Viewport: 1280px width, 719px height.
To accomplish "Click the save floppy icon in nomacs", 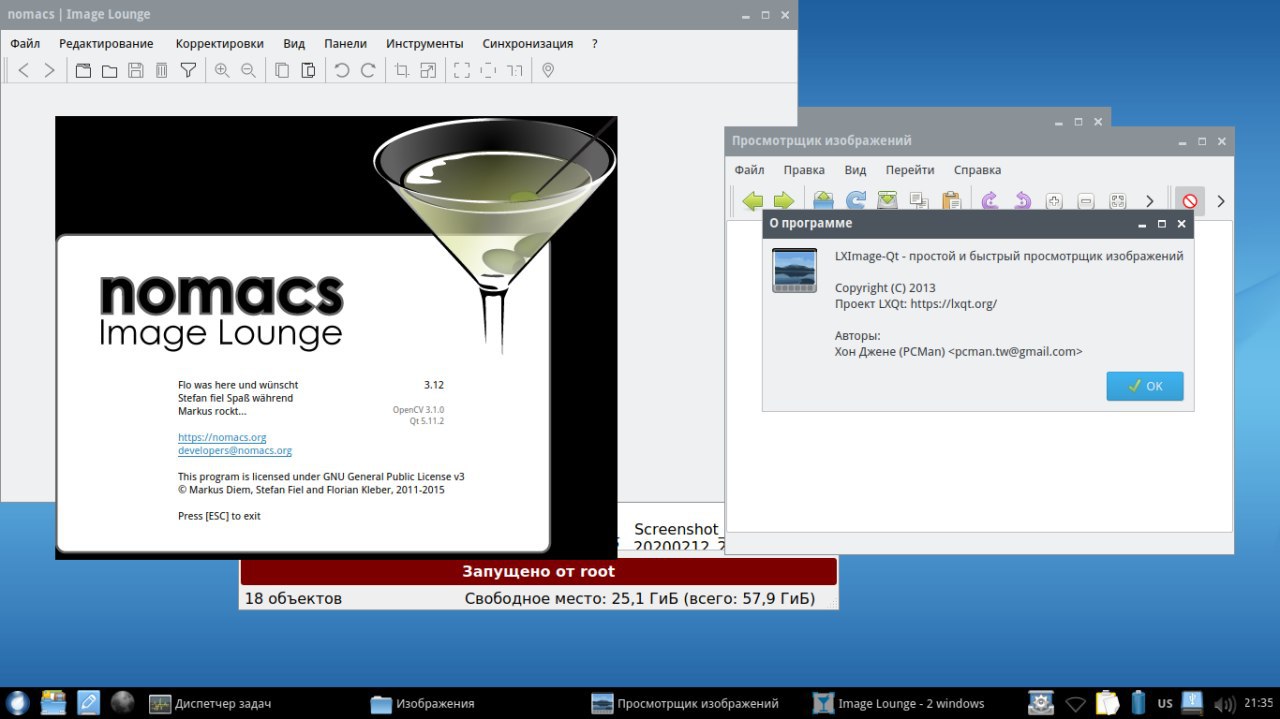I will pyautogui.click(x=135, y=70).
